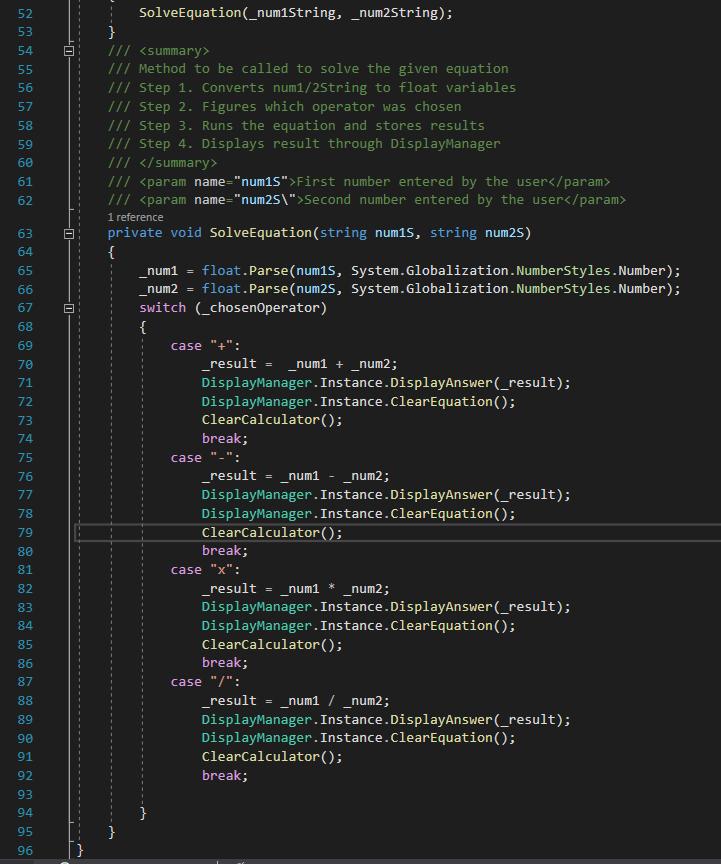The image size is (721, 864).
Task: Click the 'void' keyword on line 63
Action: click(186, 233)
